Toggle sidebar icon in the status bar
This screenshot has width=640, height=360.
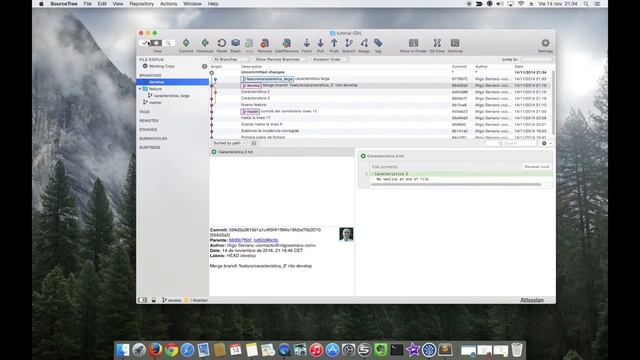click(142, 300)
